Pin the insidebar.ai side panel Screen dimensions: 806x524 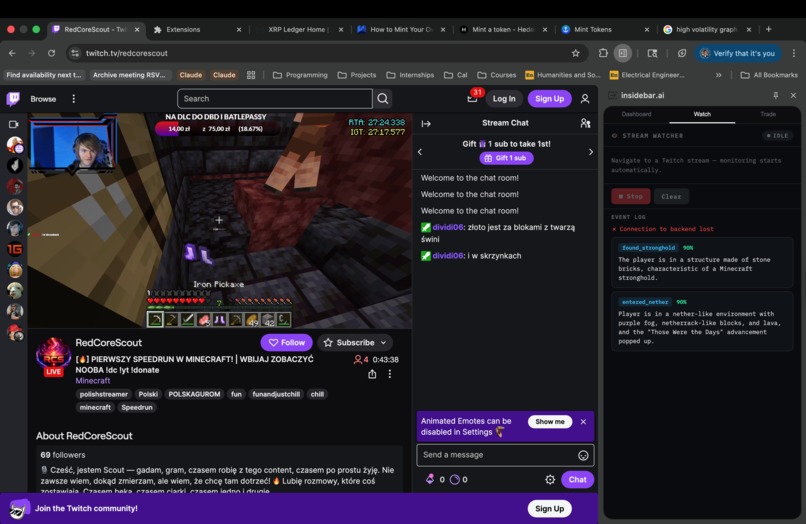tap(776, 95)
